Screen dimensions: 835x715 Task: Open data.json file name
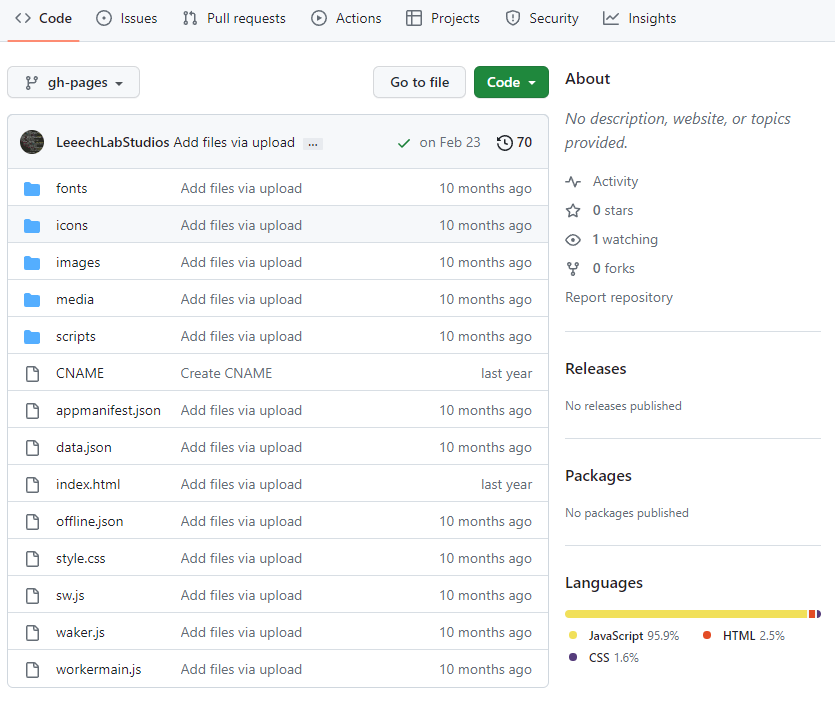84,447
